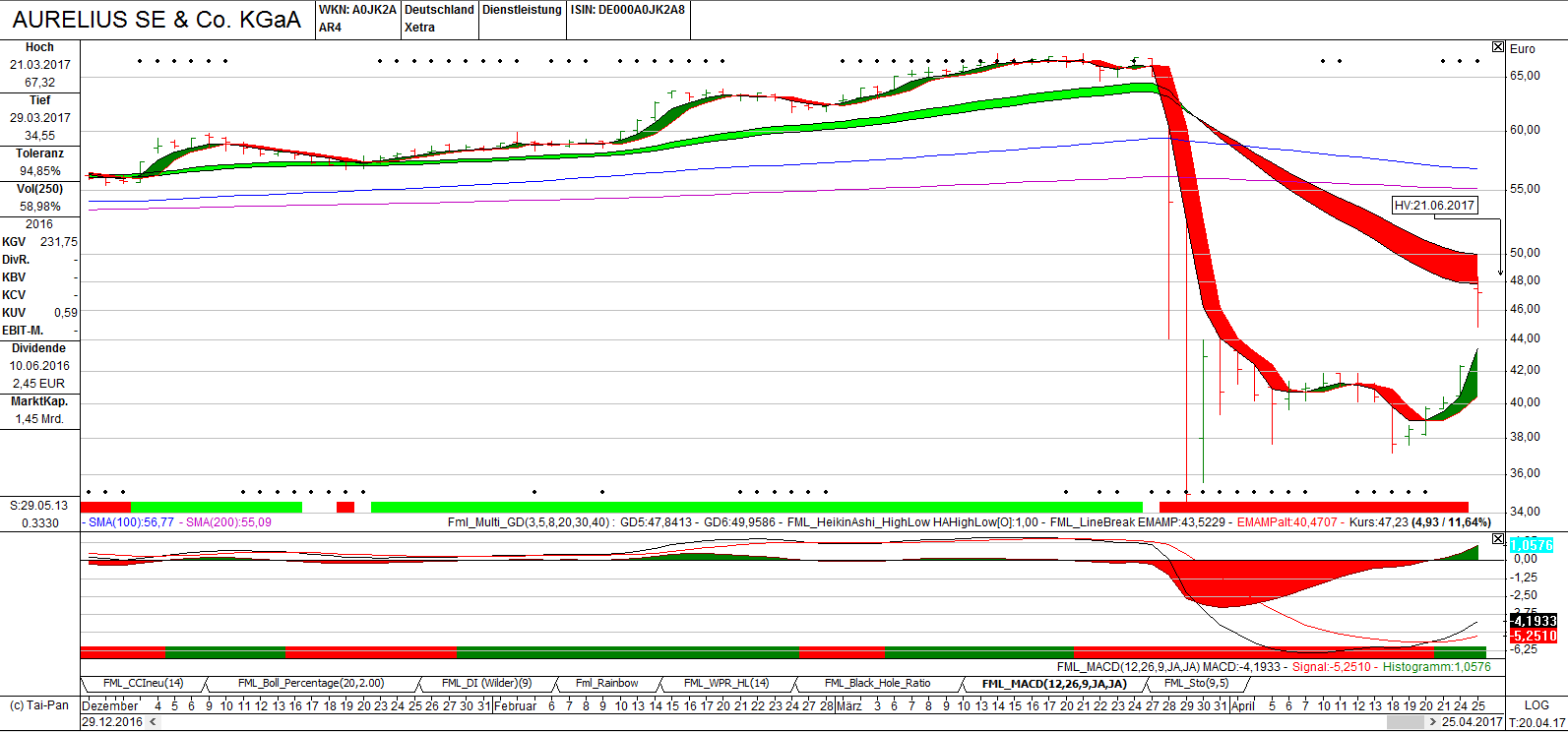The height and width of the screenshot is (732, 1568).
Task: Toggle the LOG scale button
Action: point(1537,705)
